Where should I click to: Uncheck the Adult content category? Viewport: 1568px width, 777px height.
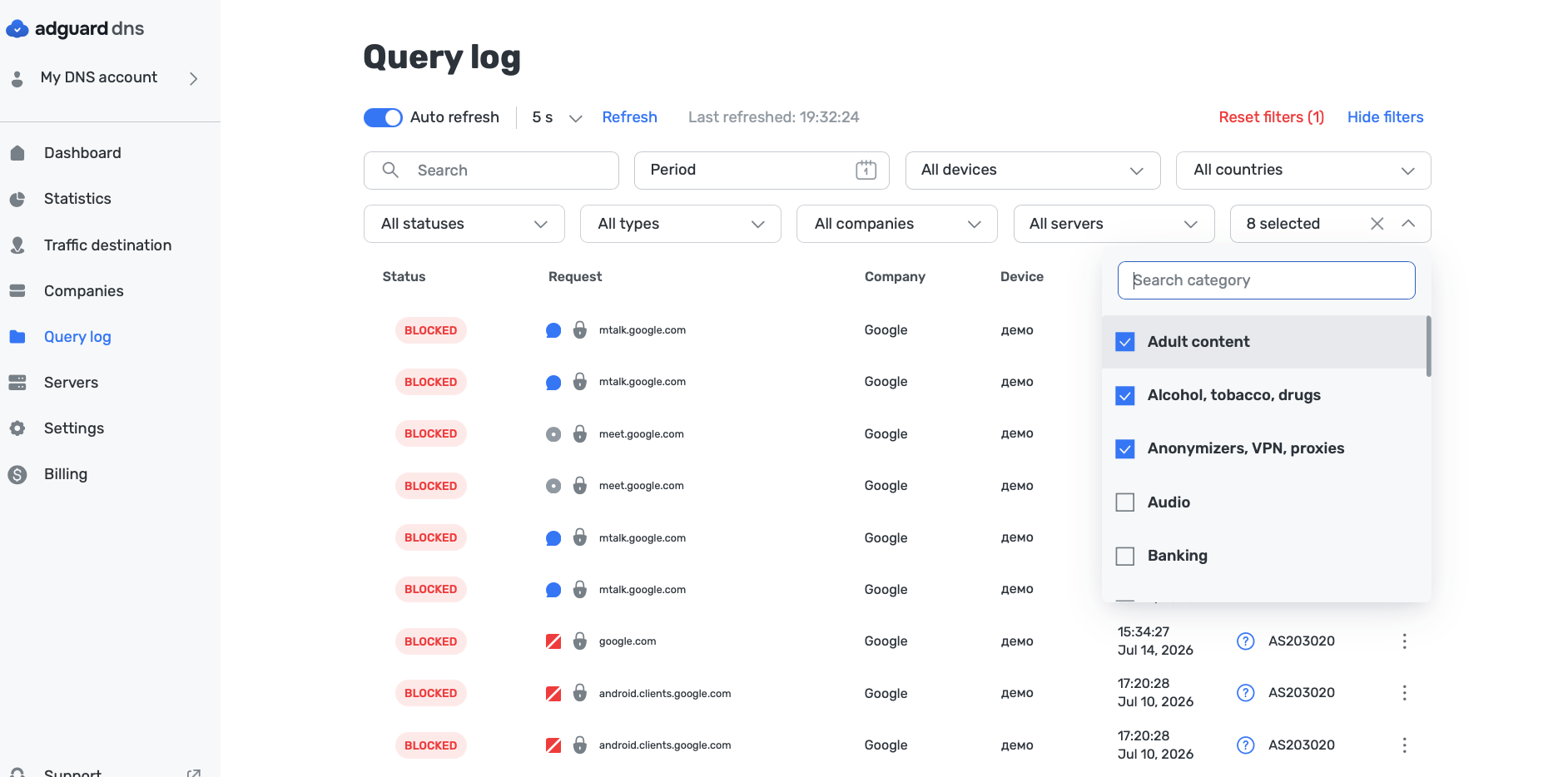[1124, 342]
